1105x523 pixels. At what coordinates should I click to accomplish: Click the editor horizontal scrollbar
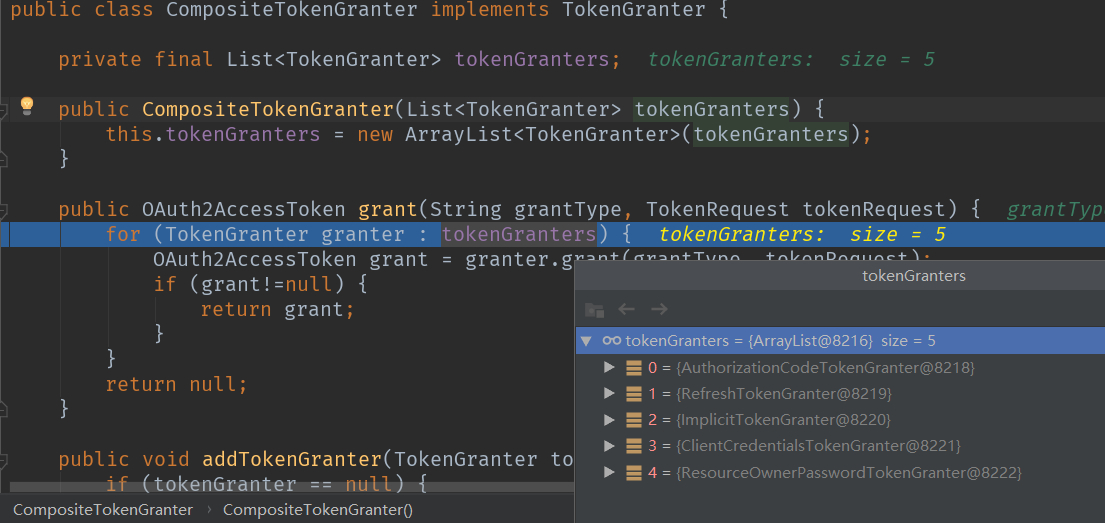pos(292,487)
